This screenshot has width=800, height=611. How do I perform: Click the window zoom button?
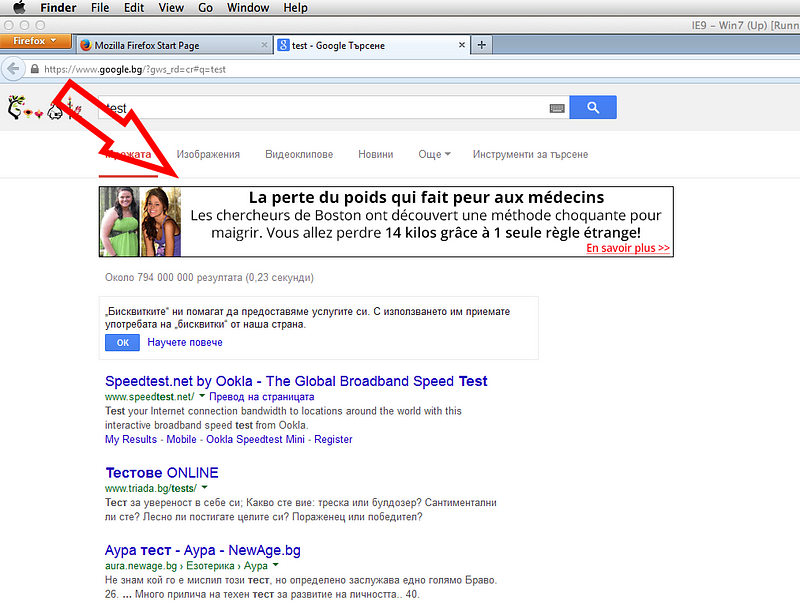point(40,25)
